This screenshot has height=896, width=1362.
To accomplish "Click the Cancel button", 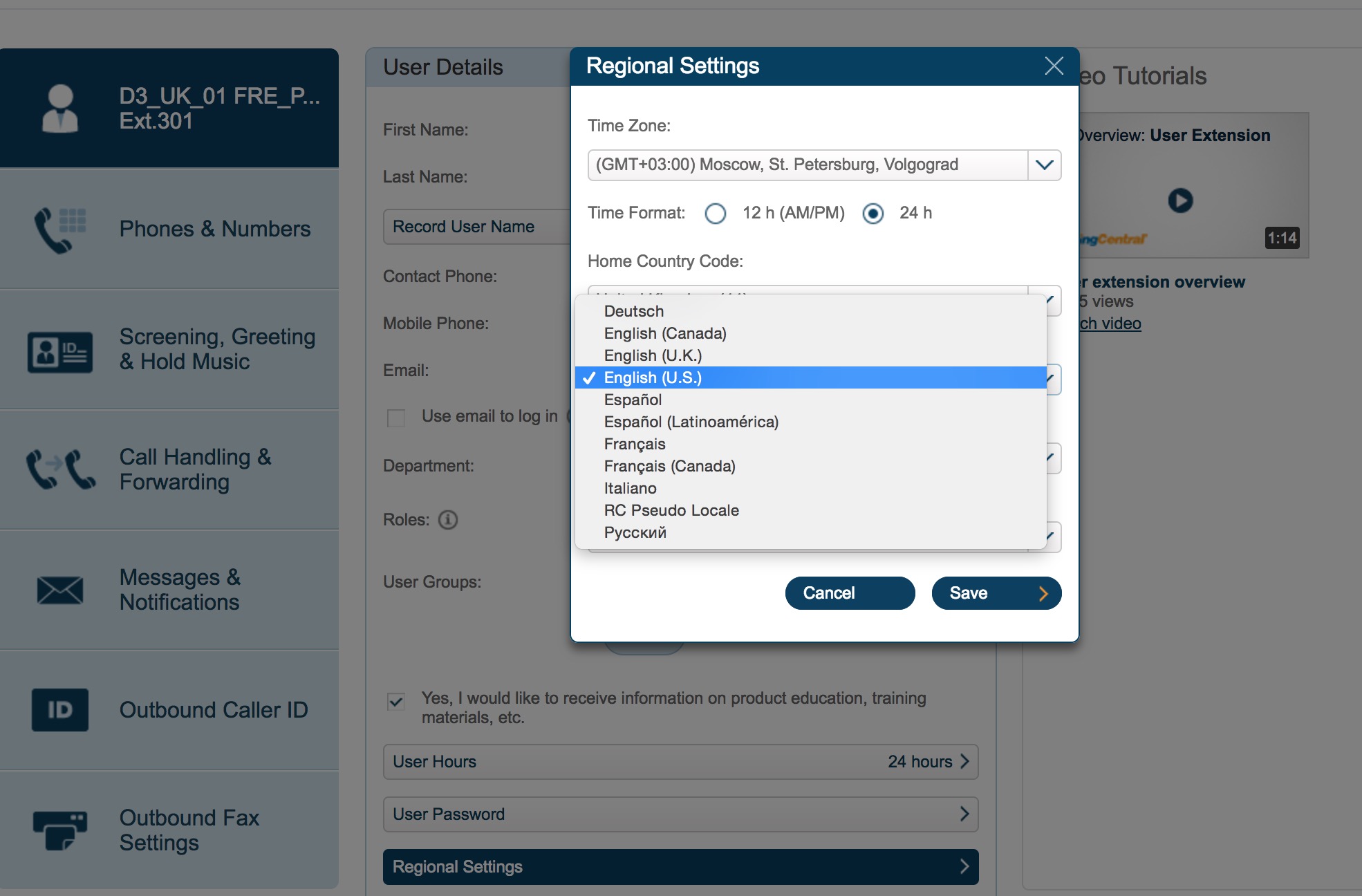I will pos(850,593).
